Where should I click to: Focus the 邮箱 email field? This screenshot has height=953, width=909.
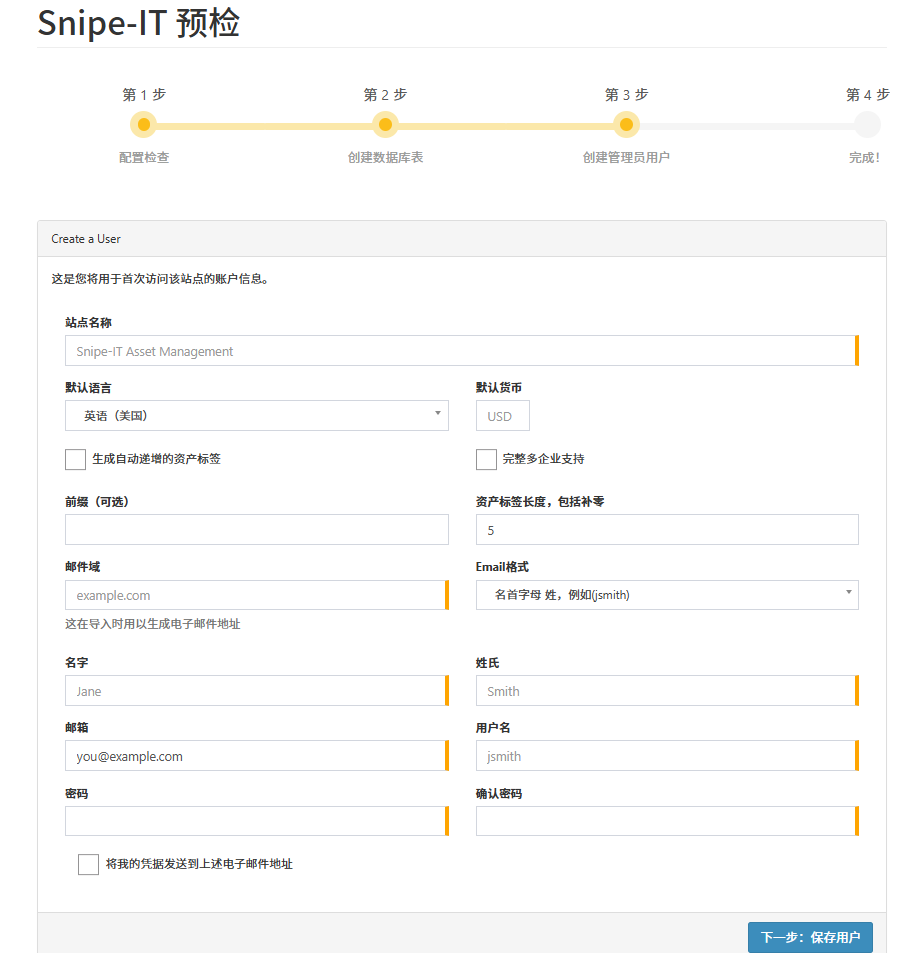click(x=256, y=755)
